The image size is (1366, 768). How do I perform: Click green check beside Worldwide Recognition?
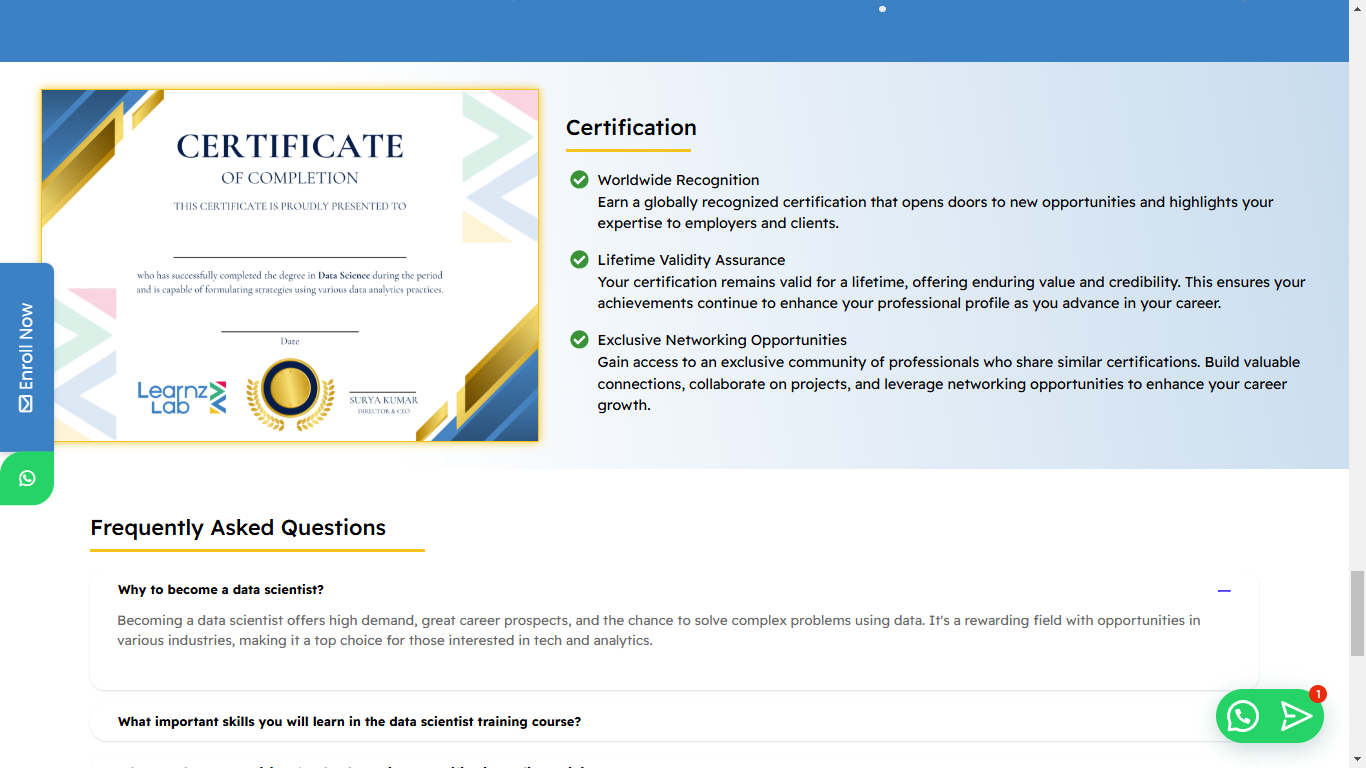[579, 180]
